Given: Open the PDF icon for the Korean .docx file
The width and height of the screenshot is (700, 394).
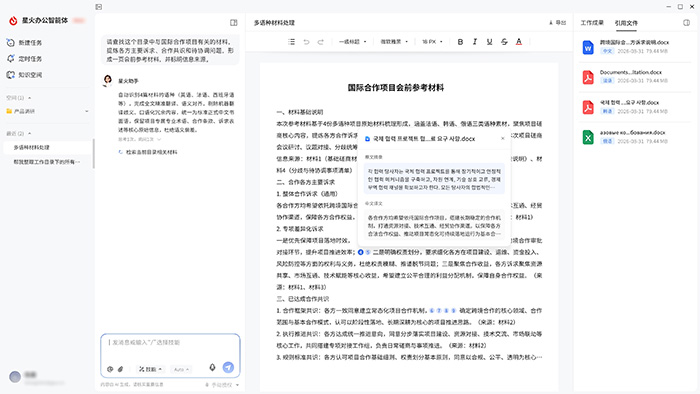Looking at the screenshot, I should coord(588,107).
